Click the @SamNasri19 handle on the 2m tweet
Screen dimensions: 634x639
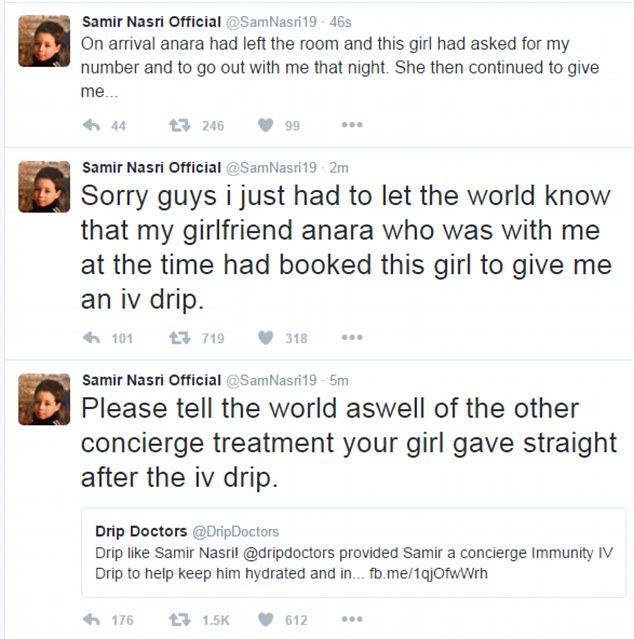[271, 167]
